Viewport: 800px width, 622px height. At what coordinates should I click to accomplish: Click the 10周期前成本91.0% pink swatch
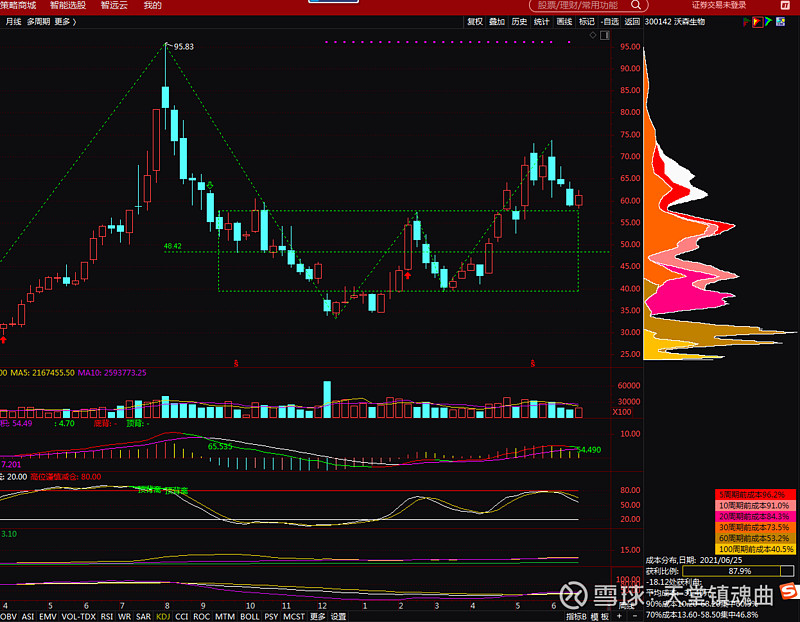pyautogui.click(x=755, y=506)
